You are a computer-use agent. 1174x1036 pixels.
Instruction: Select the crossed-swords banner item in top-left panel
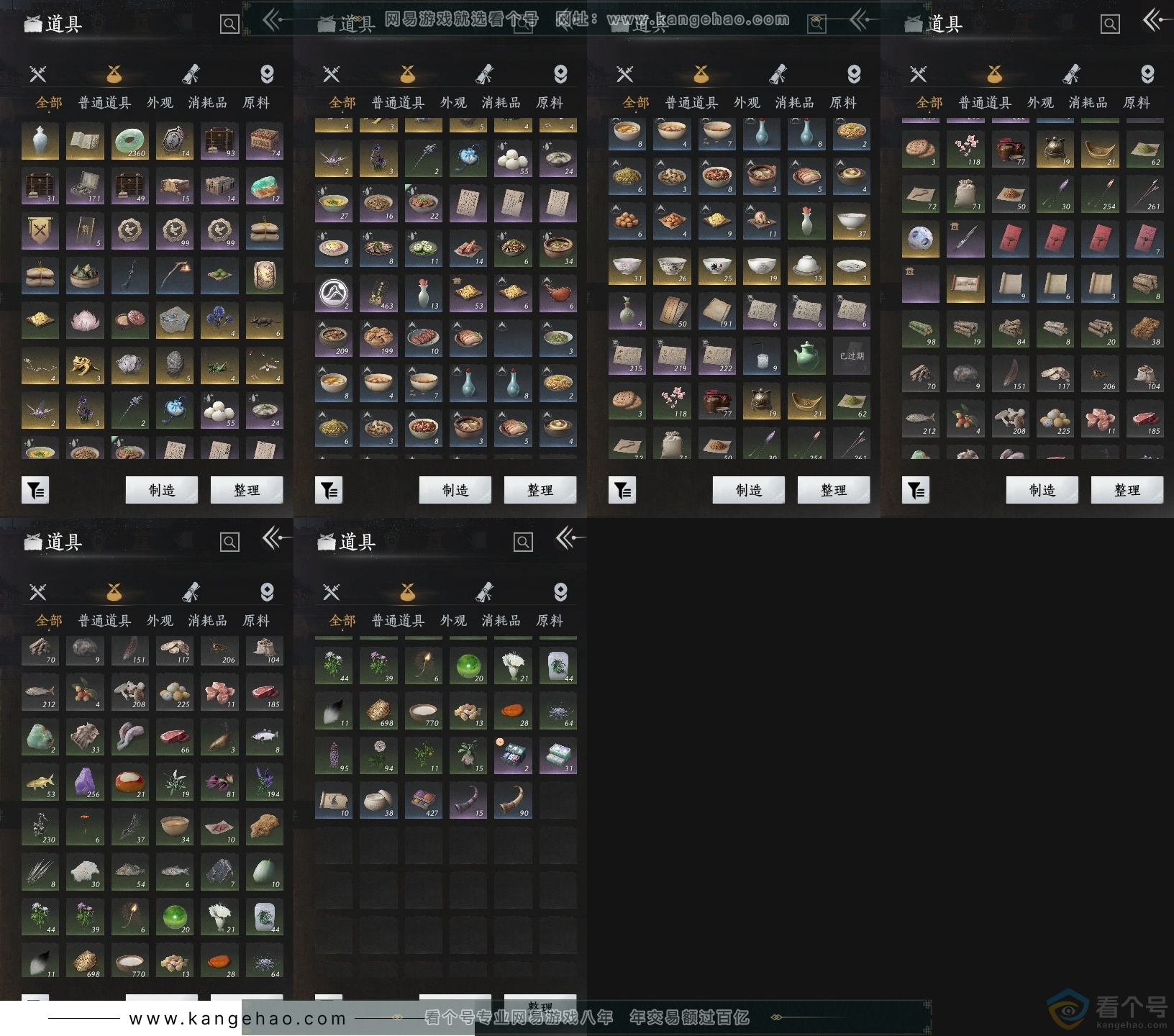[x=40, y=231]
